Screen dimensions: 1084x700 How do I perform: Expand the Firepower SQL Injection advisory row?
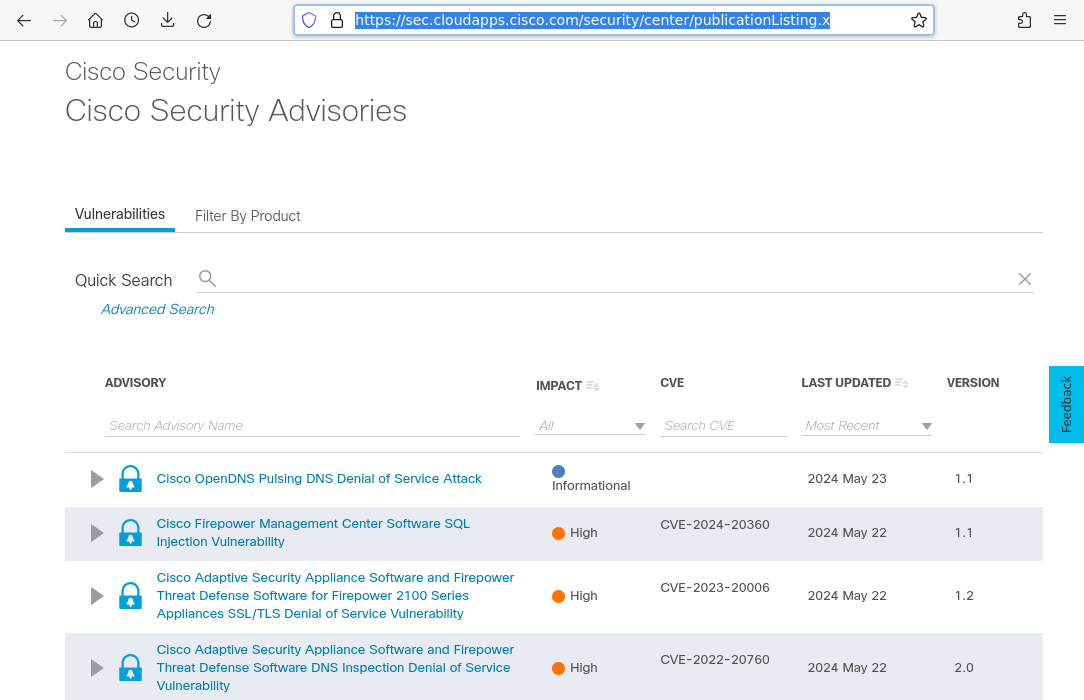97,533
